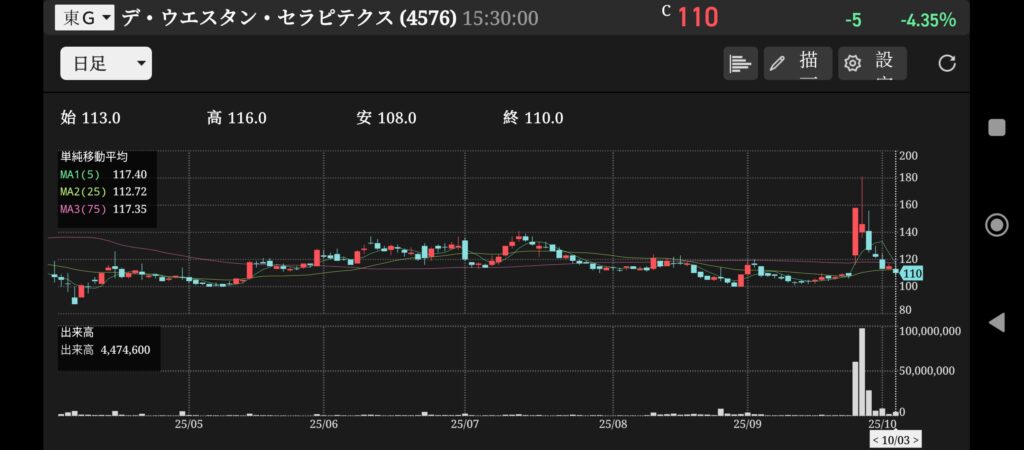Click the 10/03 date selector label
The width and height of the screenshot is (1024, 450).
coord(895,439)
